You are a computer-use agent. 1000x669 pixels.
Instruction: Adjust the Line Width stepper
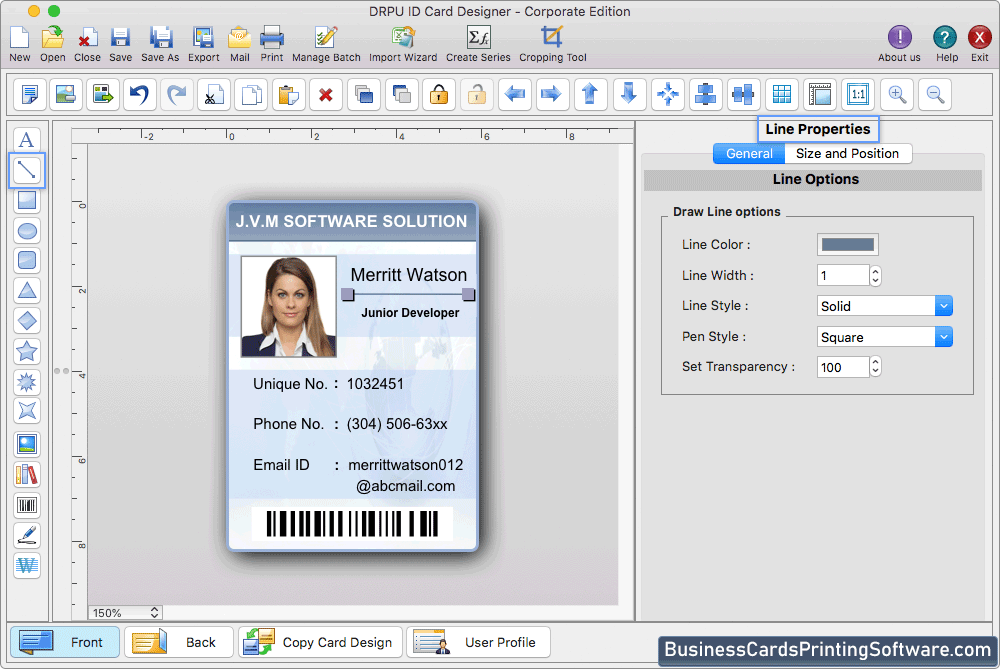[x=875, y=276]
